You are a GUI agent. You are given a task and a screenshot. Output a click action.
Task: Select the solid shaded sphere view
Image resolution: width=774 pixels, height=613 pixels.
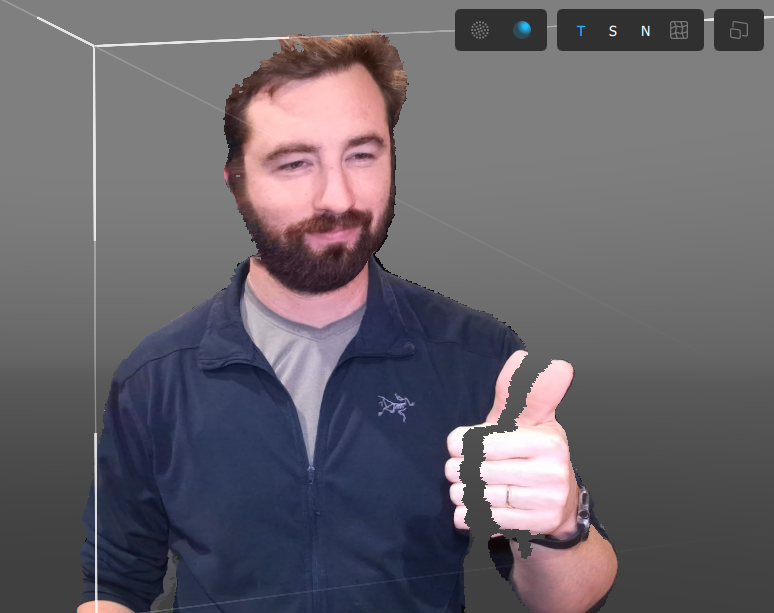[x=522, y=30]
